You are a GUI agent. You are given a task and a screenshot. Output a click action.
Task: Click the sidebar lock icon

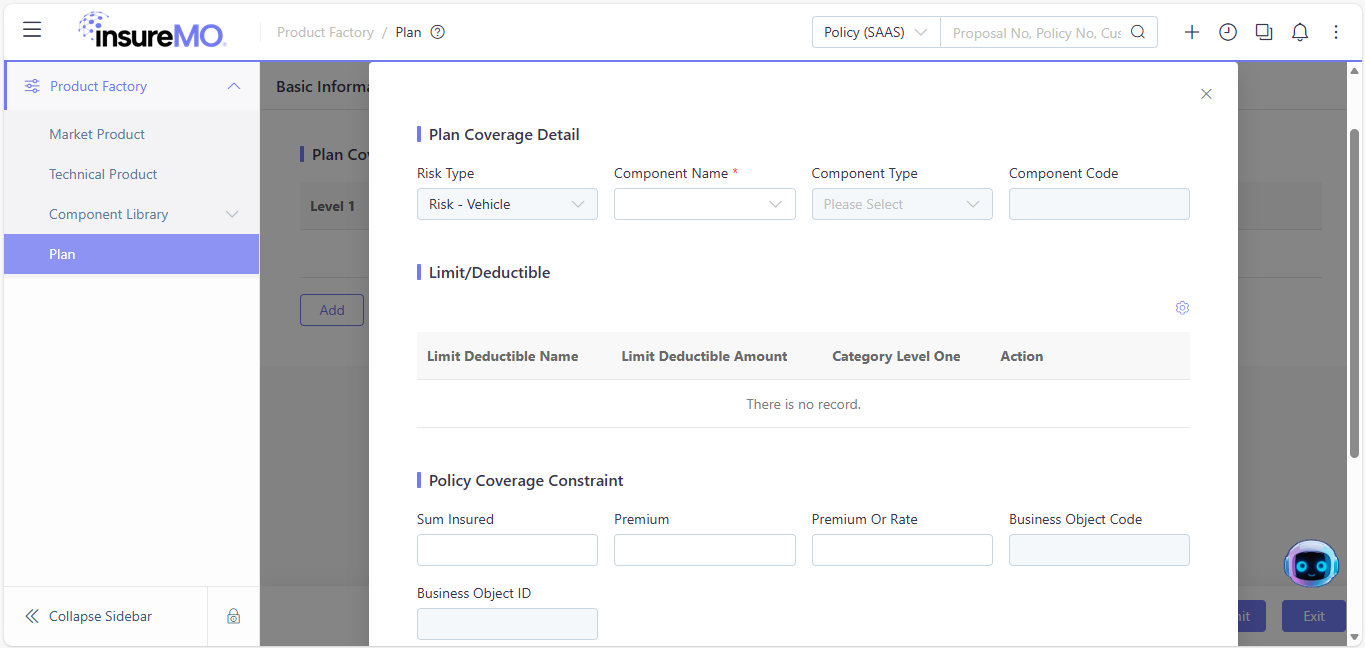(x=233, y=616)
